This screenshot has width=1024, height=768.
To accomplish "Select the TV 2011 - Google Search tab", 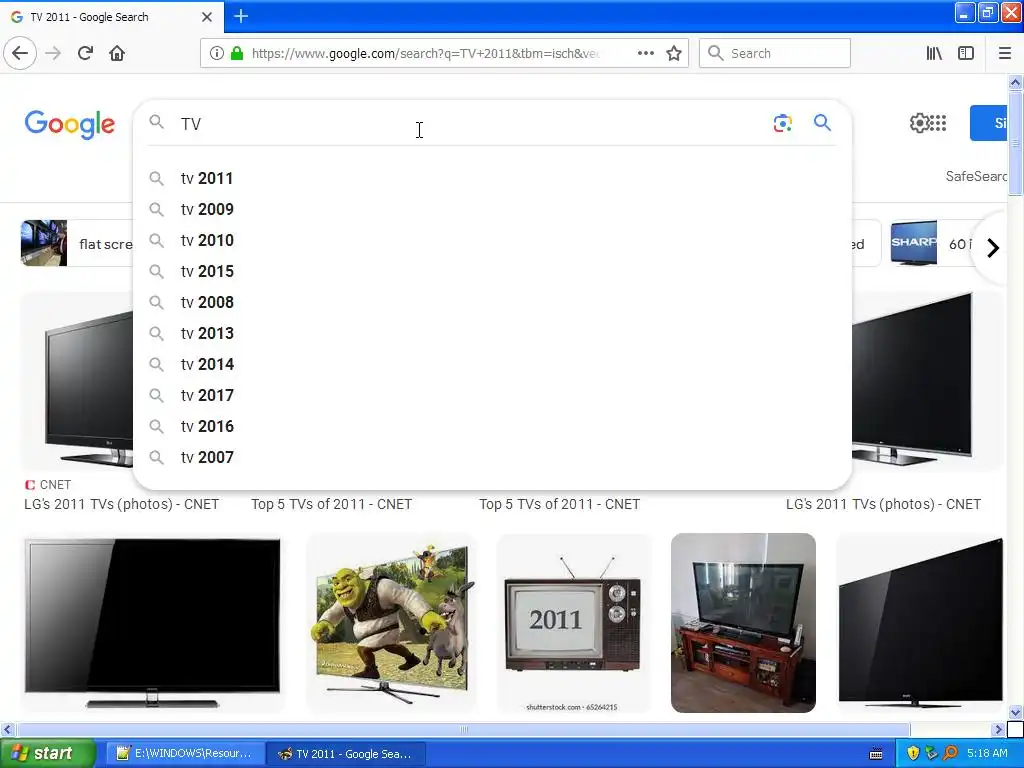I will (x=112, y=17).
